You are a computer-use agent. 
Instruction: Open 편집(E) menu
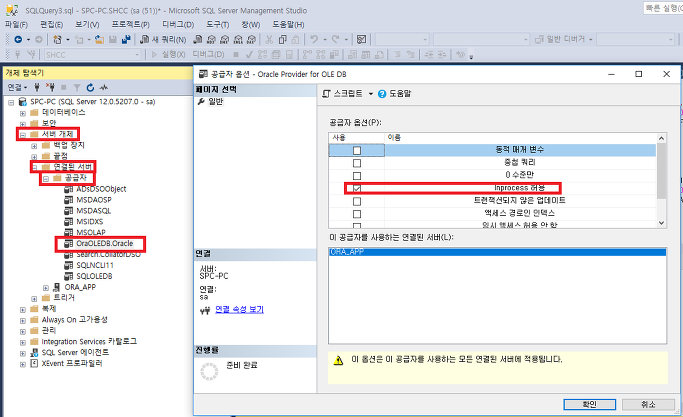51,24
